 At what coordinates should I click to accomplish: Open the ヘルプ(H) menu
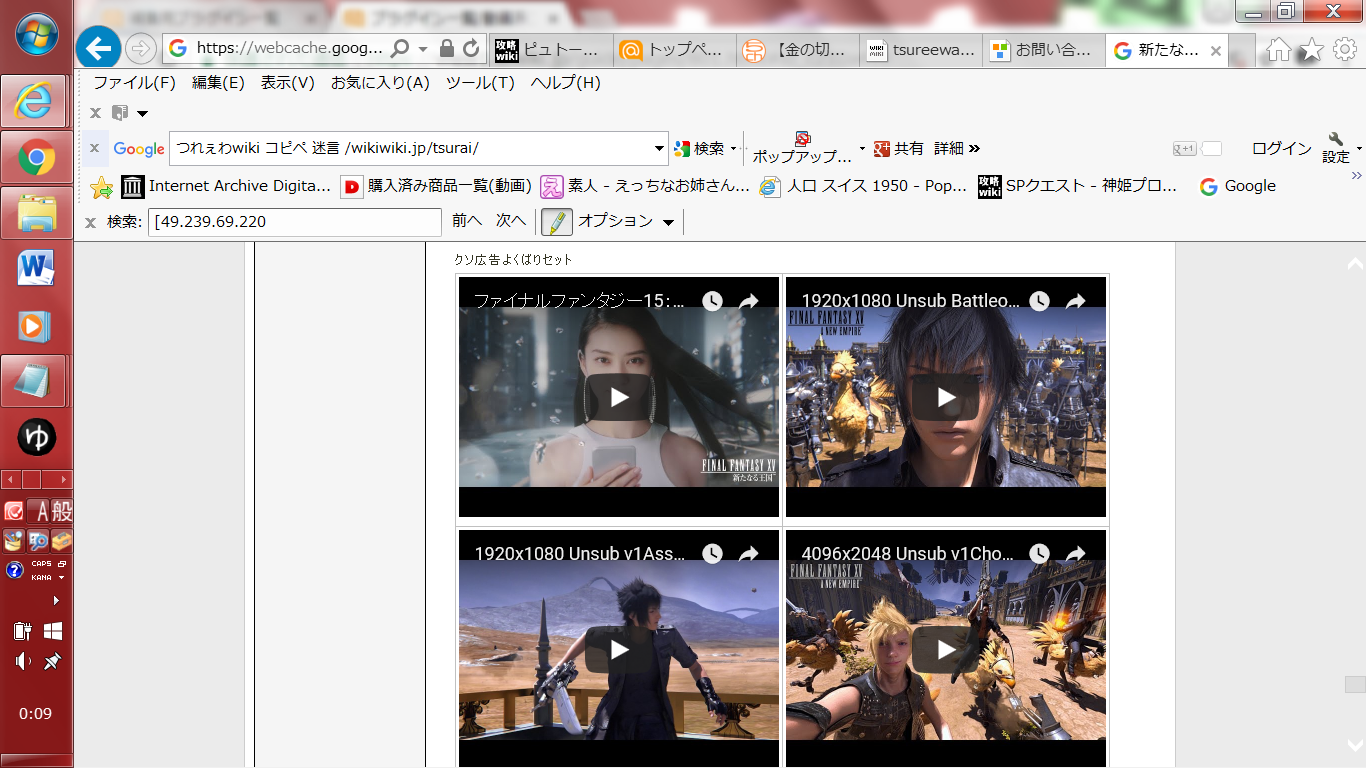pyautogui.click(x=566, y=83)
